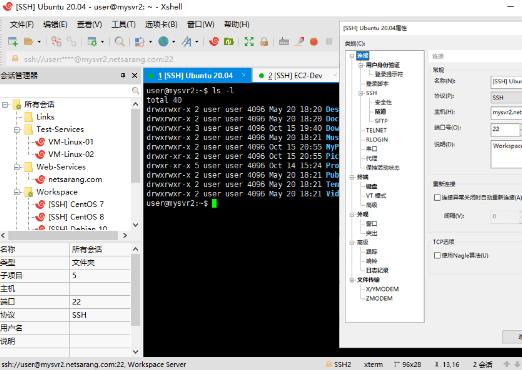Select SFTP in properties category tree
The width and height of the screenshot is (522, 370).
click(x=381, y=121)
